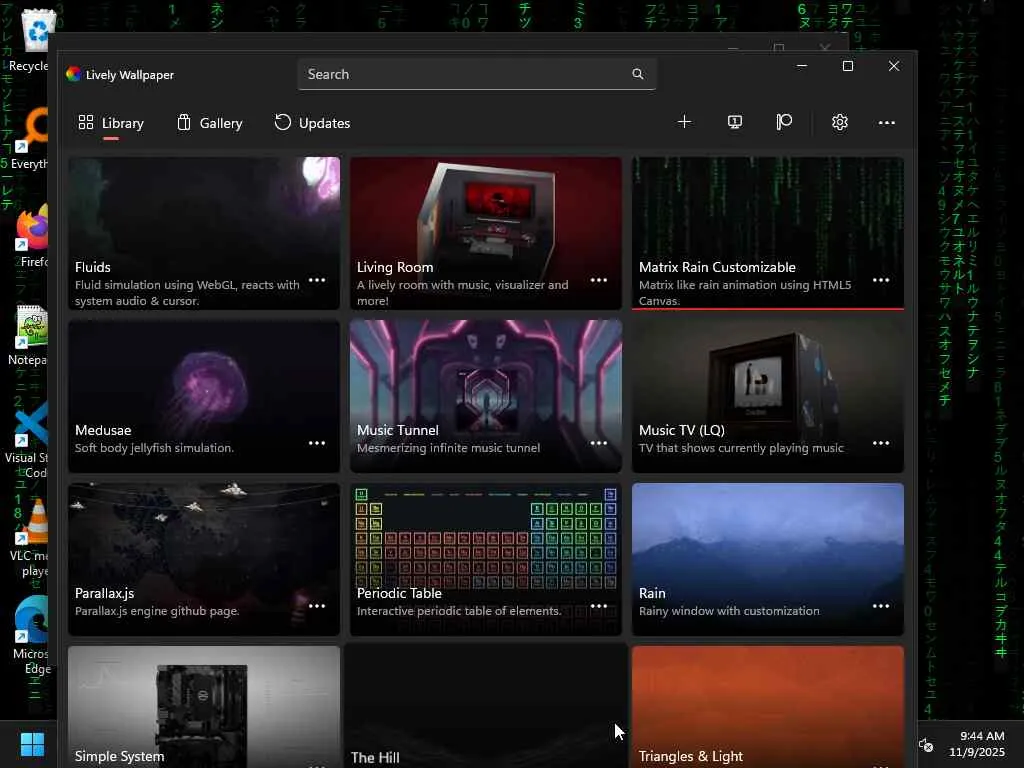The image size is (1024, 768).
Task: Switch to the Updates tab
Action: (x=312, y=123)
